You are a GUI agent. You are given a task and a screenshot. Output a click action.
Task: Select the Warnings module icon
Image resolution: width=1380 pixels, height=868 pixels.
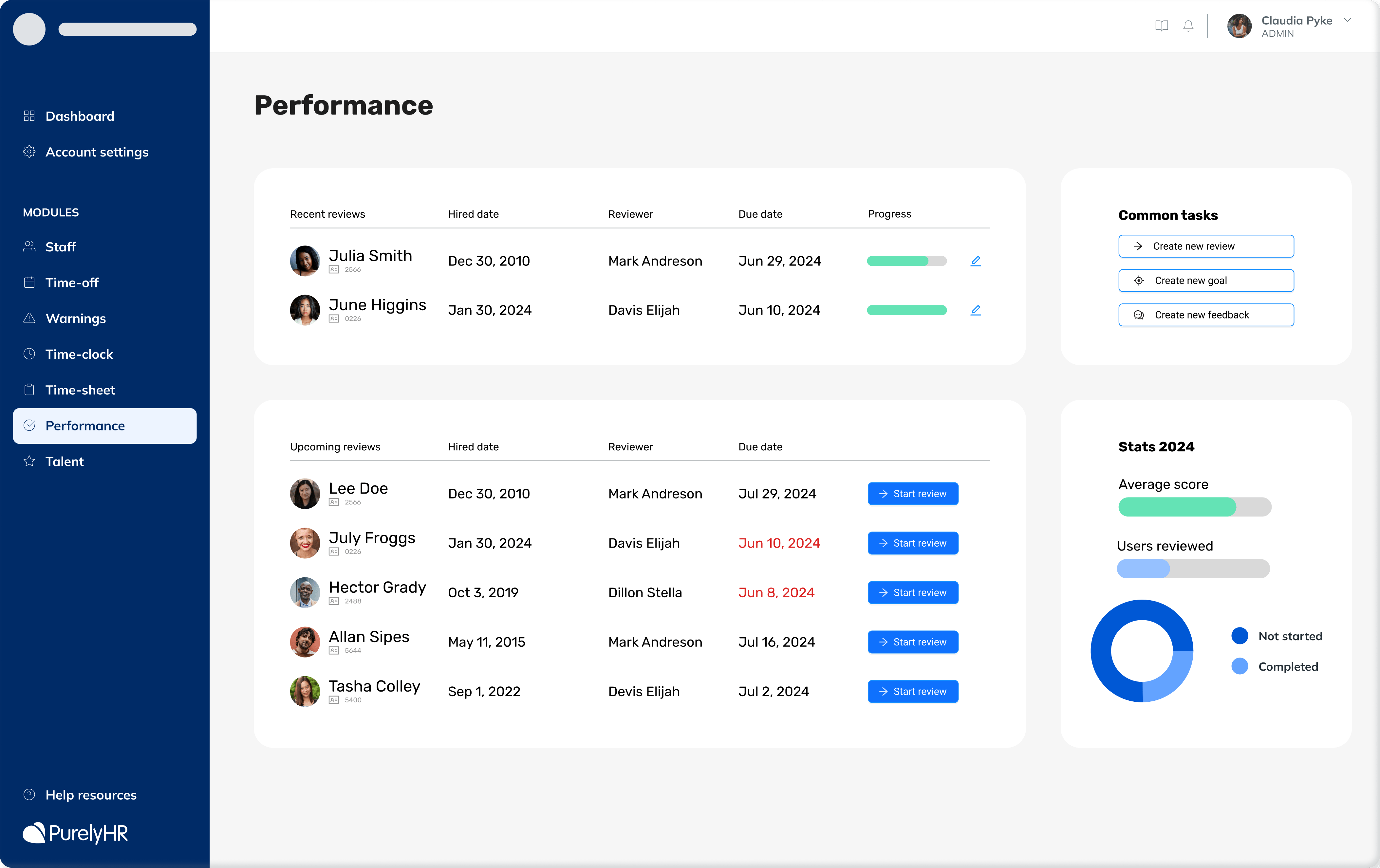pos(29,318)
